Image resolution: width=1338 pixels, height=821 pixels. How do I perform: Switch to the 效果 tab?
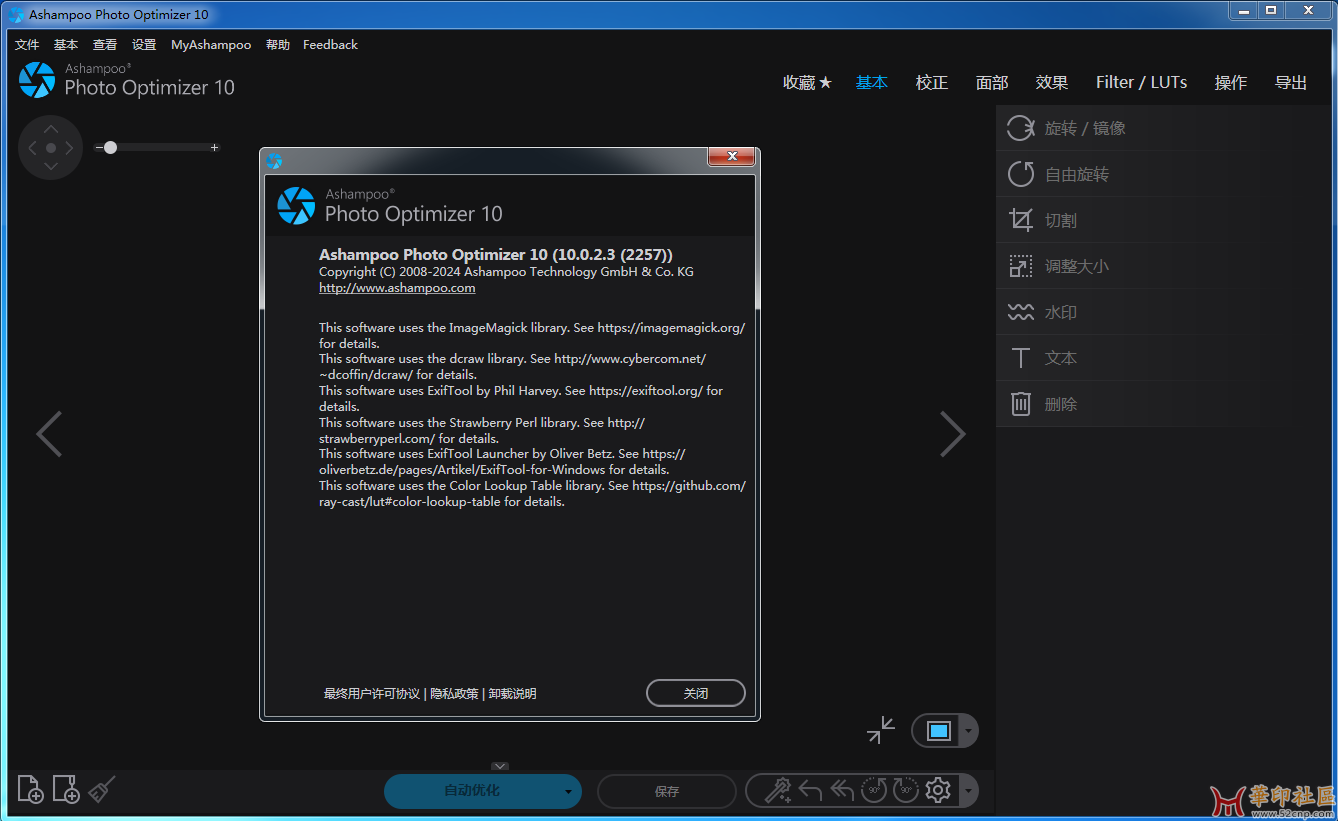(1051, 82)
